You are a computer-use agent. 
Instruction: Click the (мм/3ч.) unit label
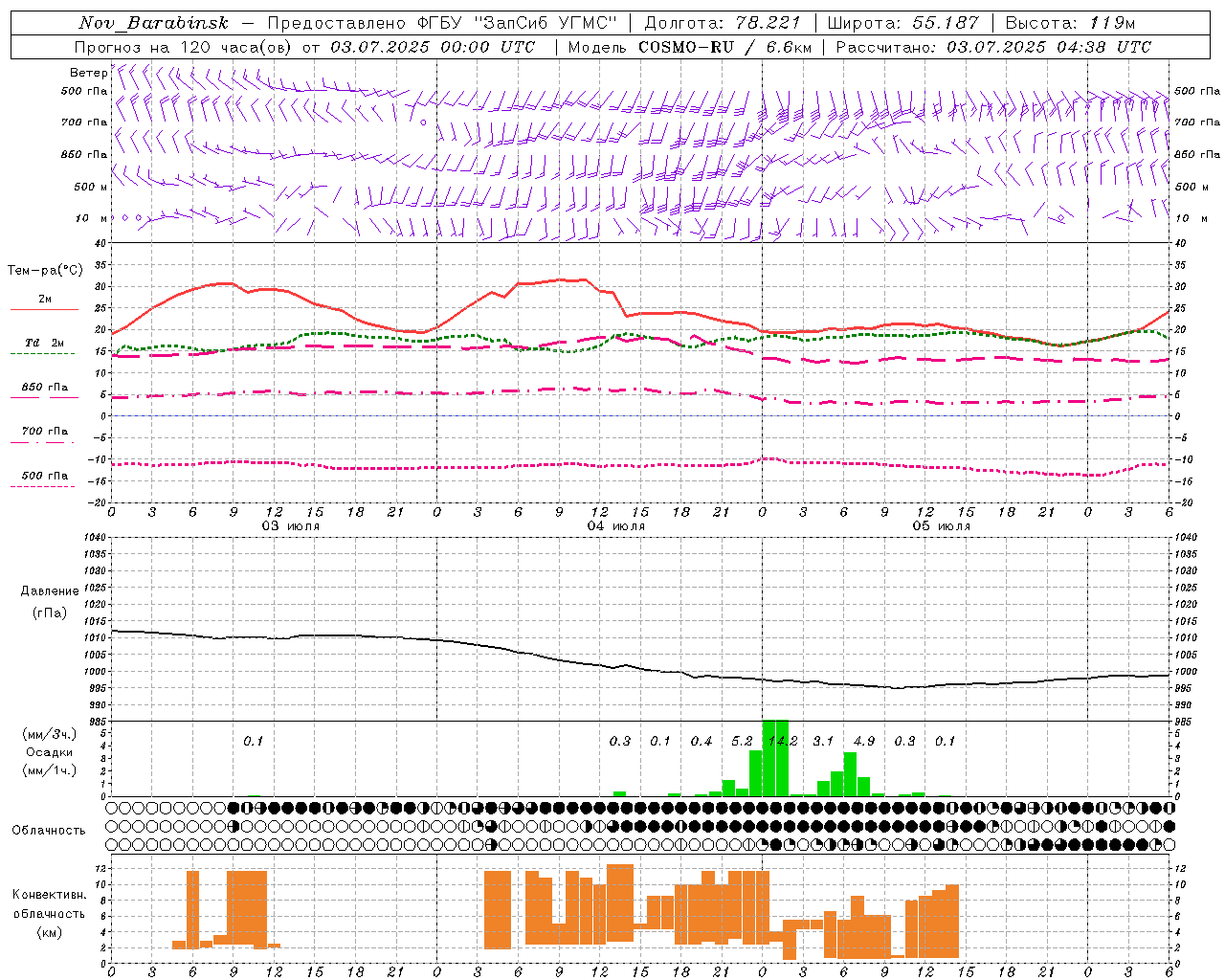point(49,735)
